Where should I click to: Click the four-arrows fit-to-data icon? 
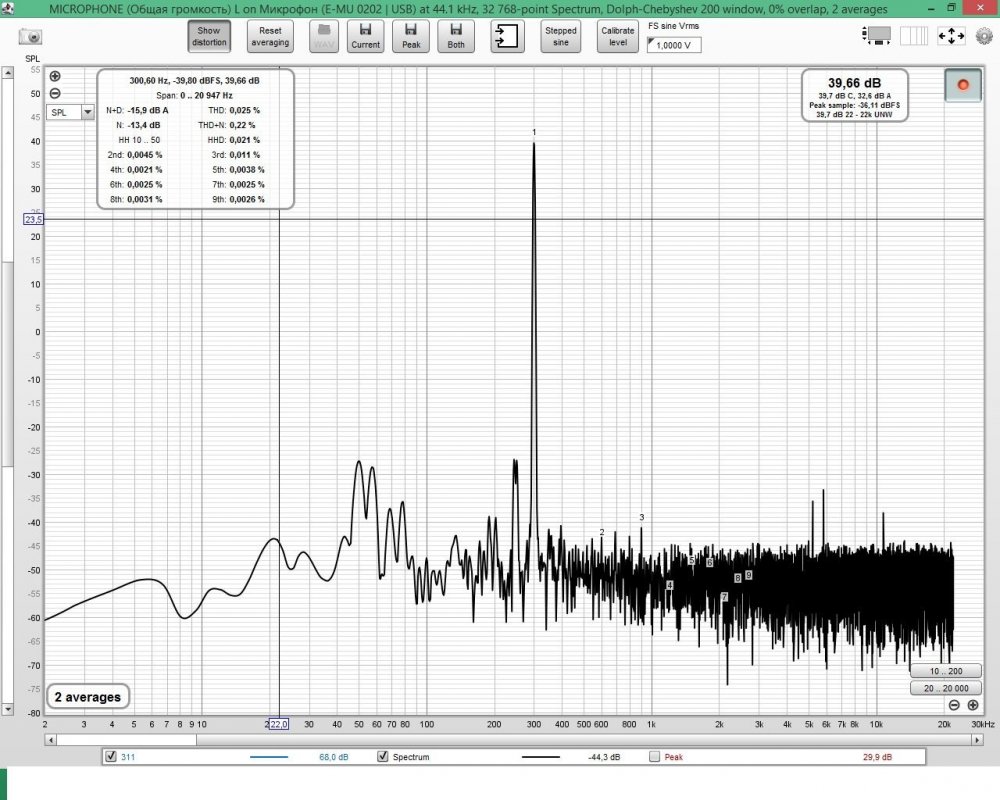[951, 36]
